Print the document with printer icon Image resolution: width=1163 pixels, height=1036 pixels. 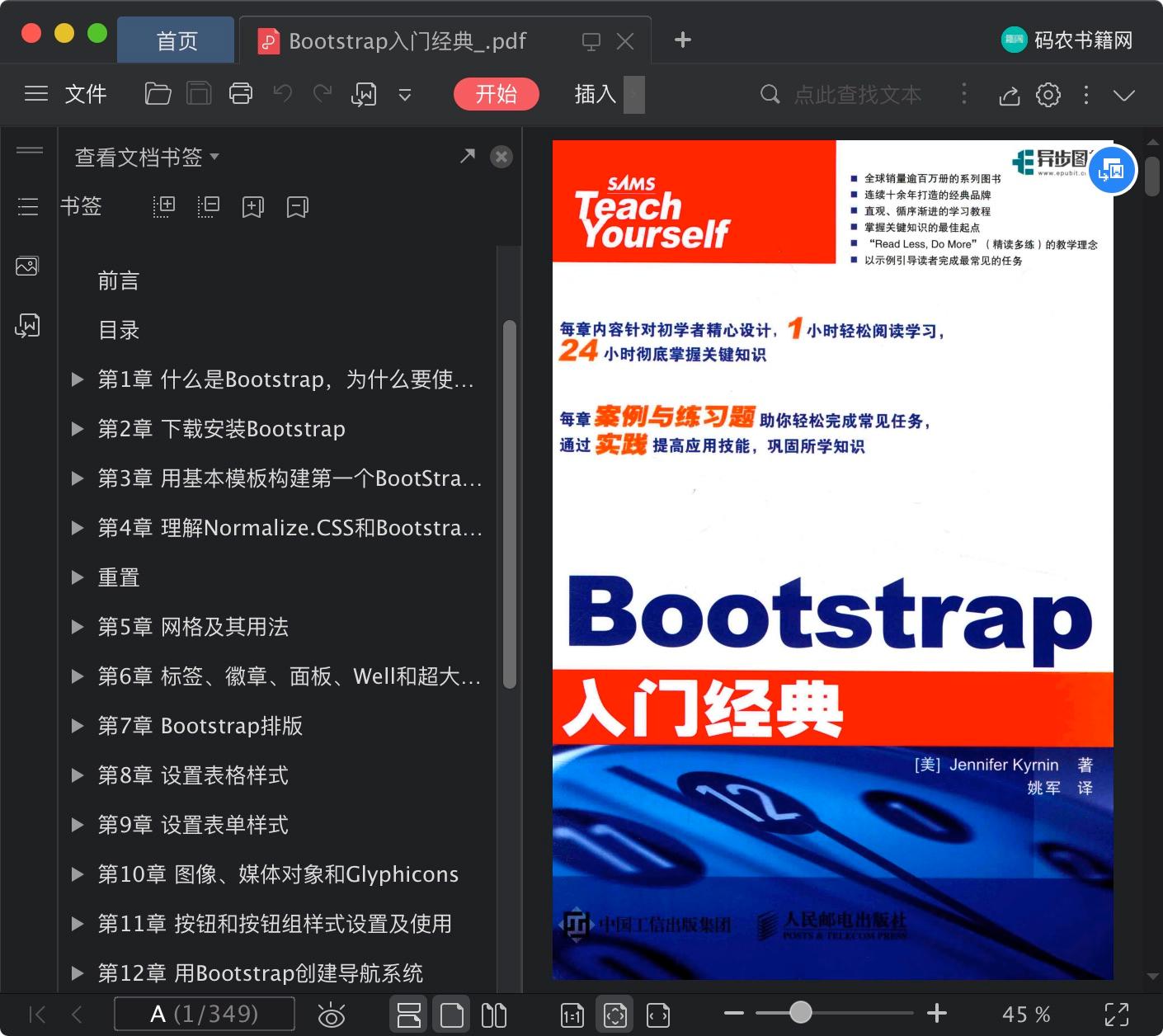[241, 94]
